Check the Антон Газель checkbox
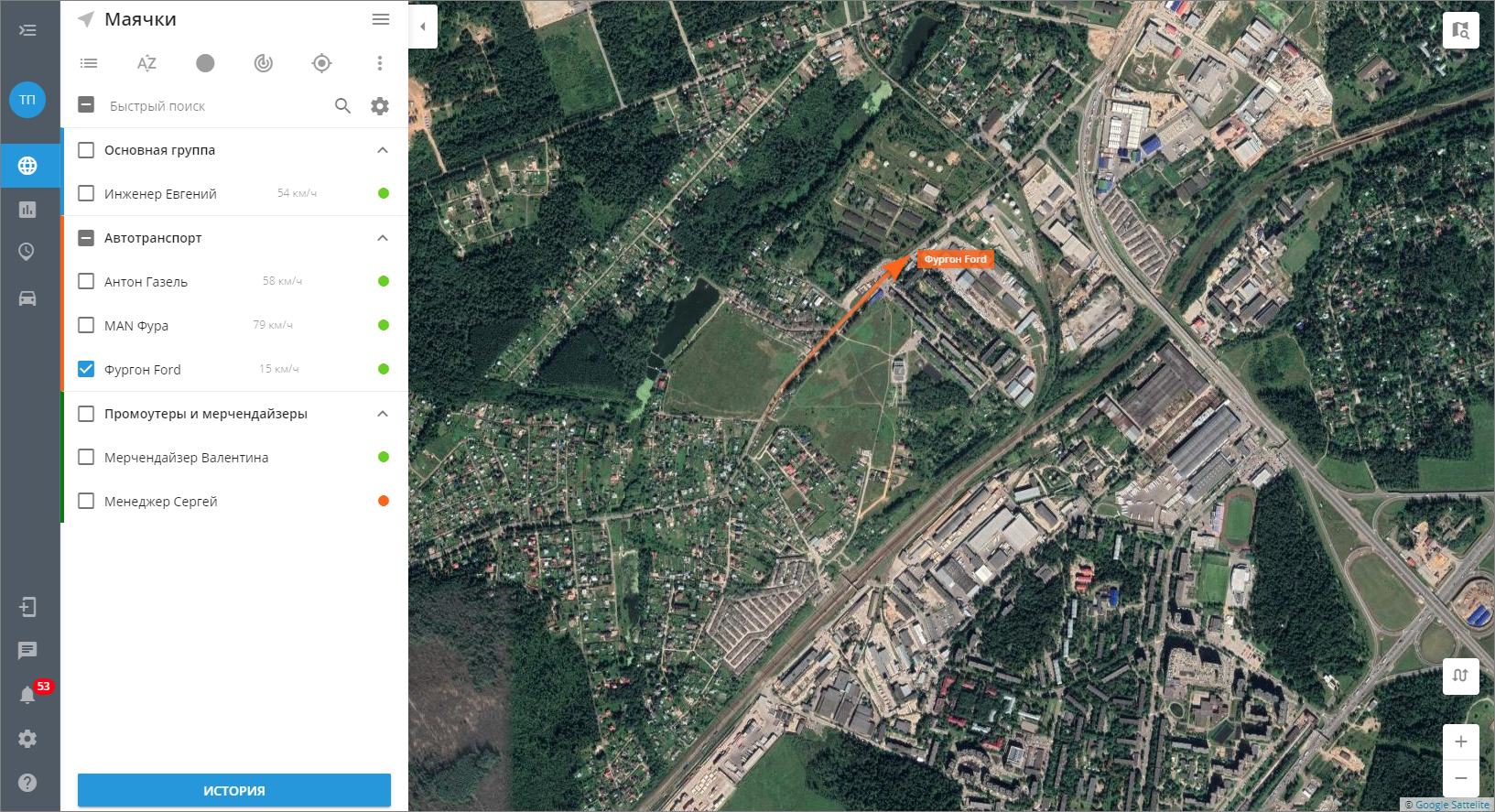Screen dimensions: 1495x812 coord(86,281)
